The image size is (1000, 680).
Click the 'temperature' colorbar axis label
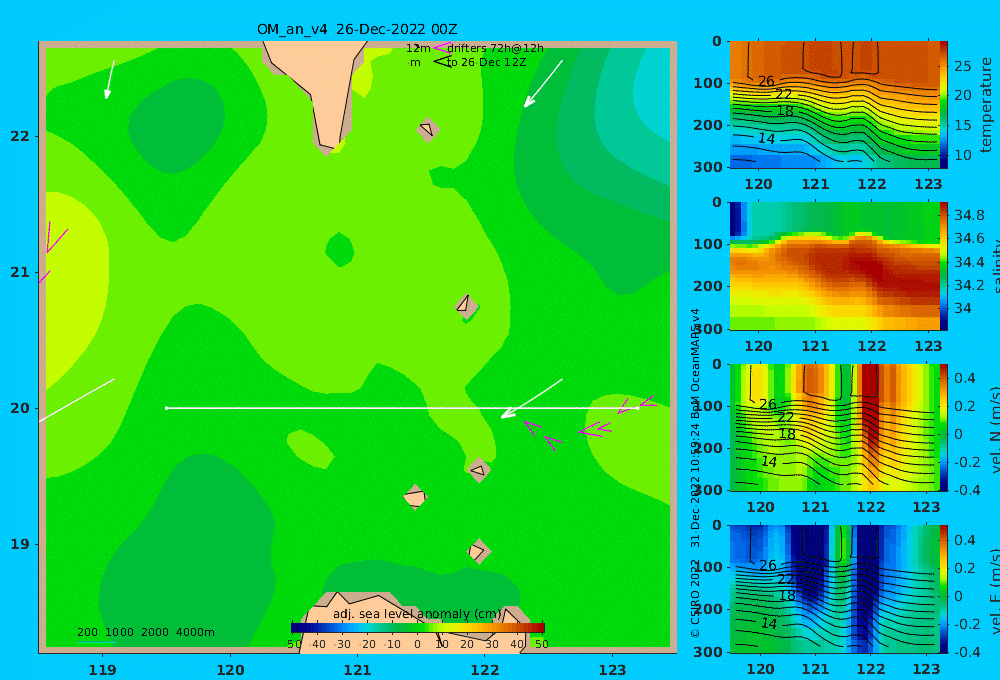click(987, 105)
